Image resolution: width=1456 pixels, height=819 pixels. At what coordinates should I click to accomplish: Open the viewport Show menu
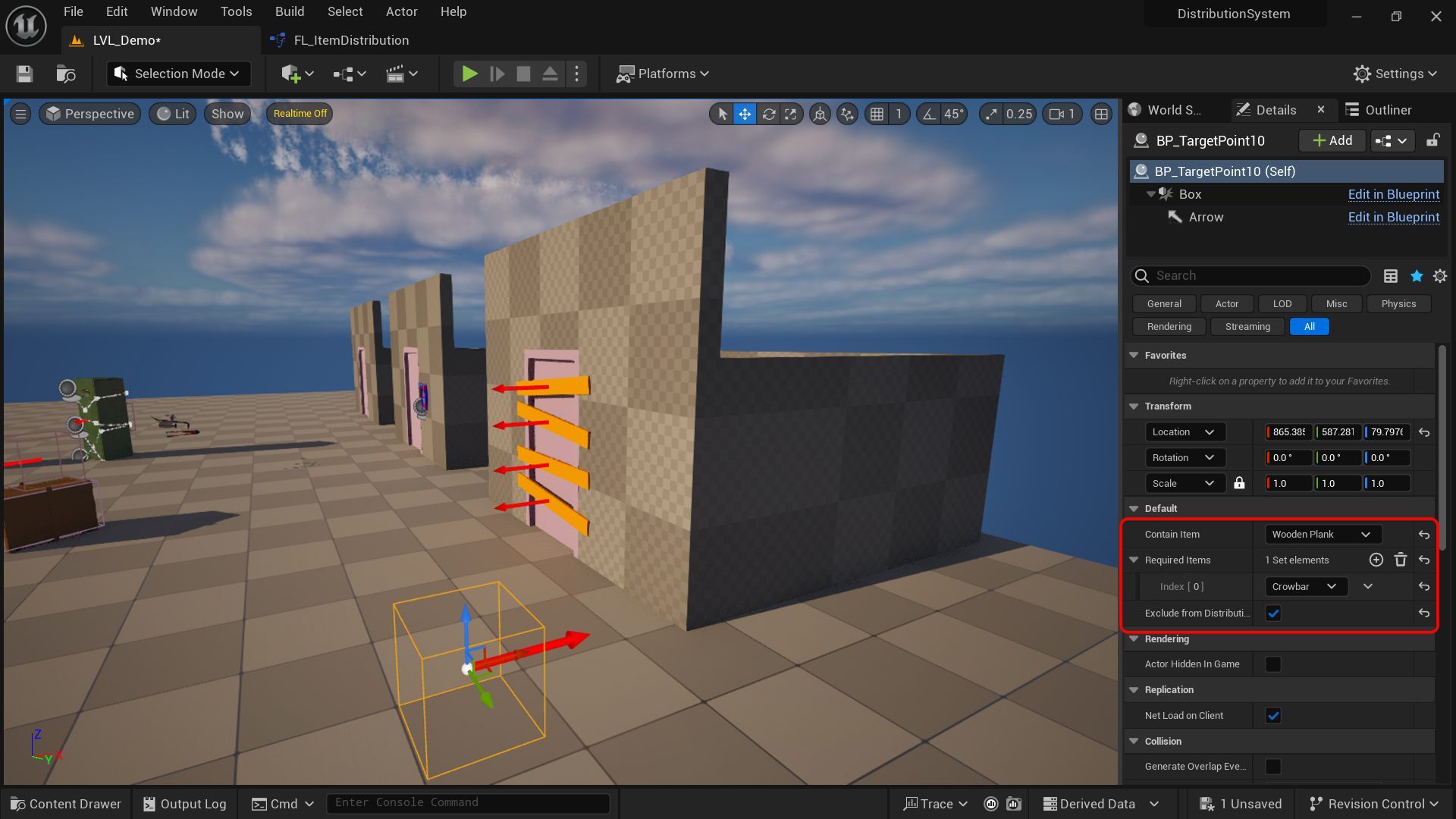pos(227,114)
